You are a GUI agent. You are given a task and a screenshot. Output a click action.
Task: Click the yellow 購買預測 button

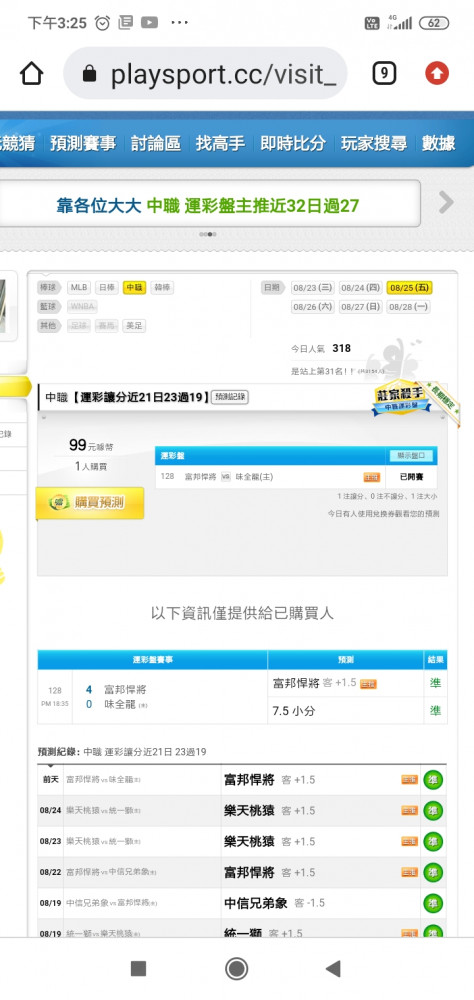[x=90, y=502]
